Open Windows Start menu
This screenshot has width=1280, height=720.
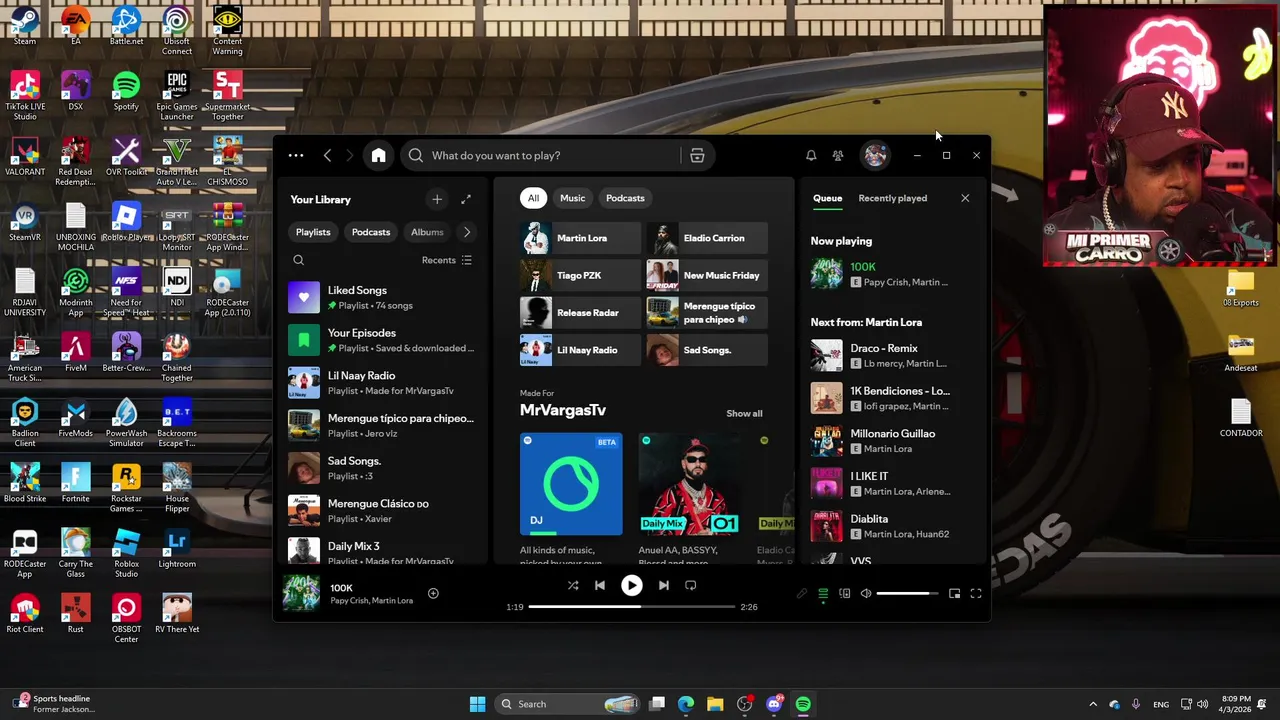pos(477,704)
